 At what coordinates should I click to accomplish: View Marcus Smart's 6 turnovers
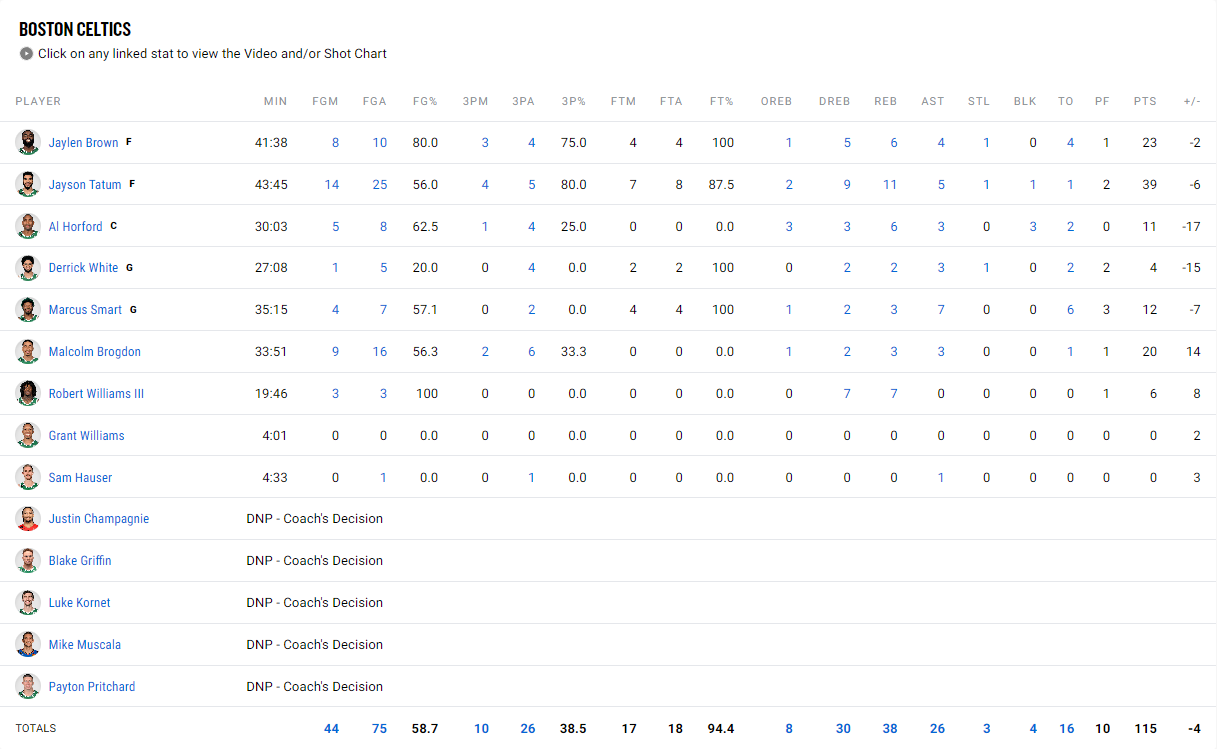pos(1070,310)
